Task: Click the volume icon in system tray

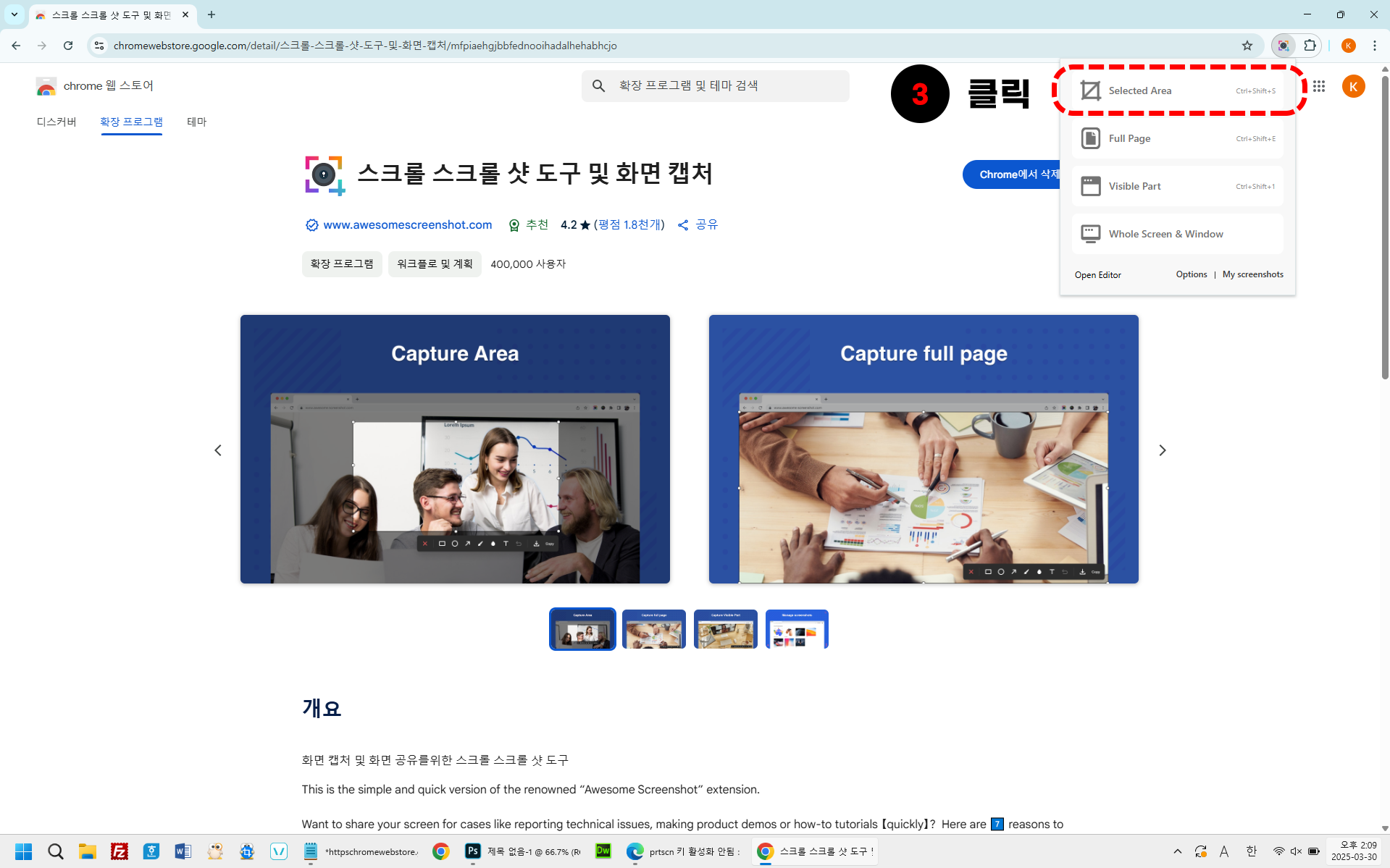Action: point(1296,851)
